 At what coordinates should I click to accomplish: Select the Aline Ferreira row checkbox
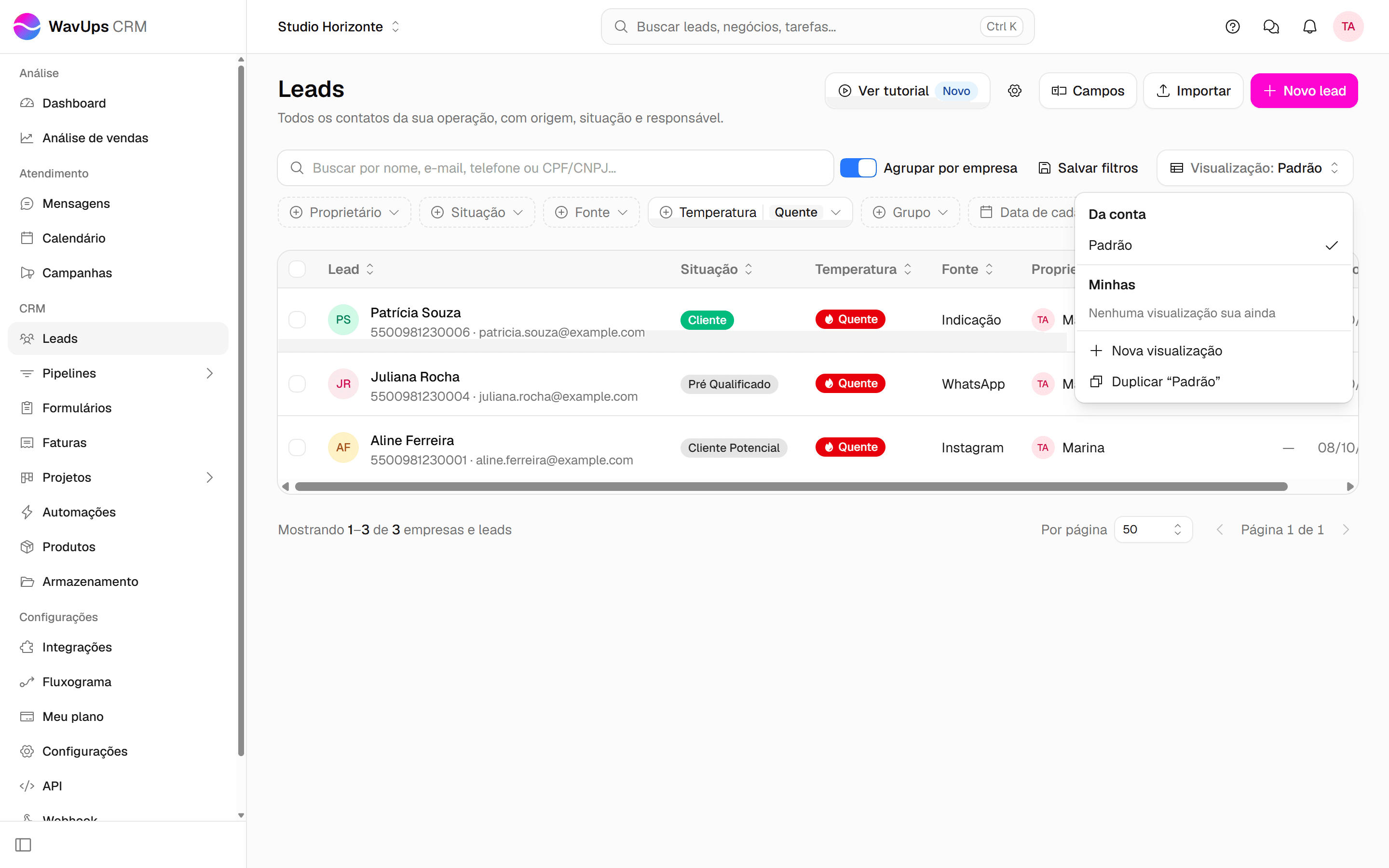(x=297, y=448)
